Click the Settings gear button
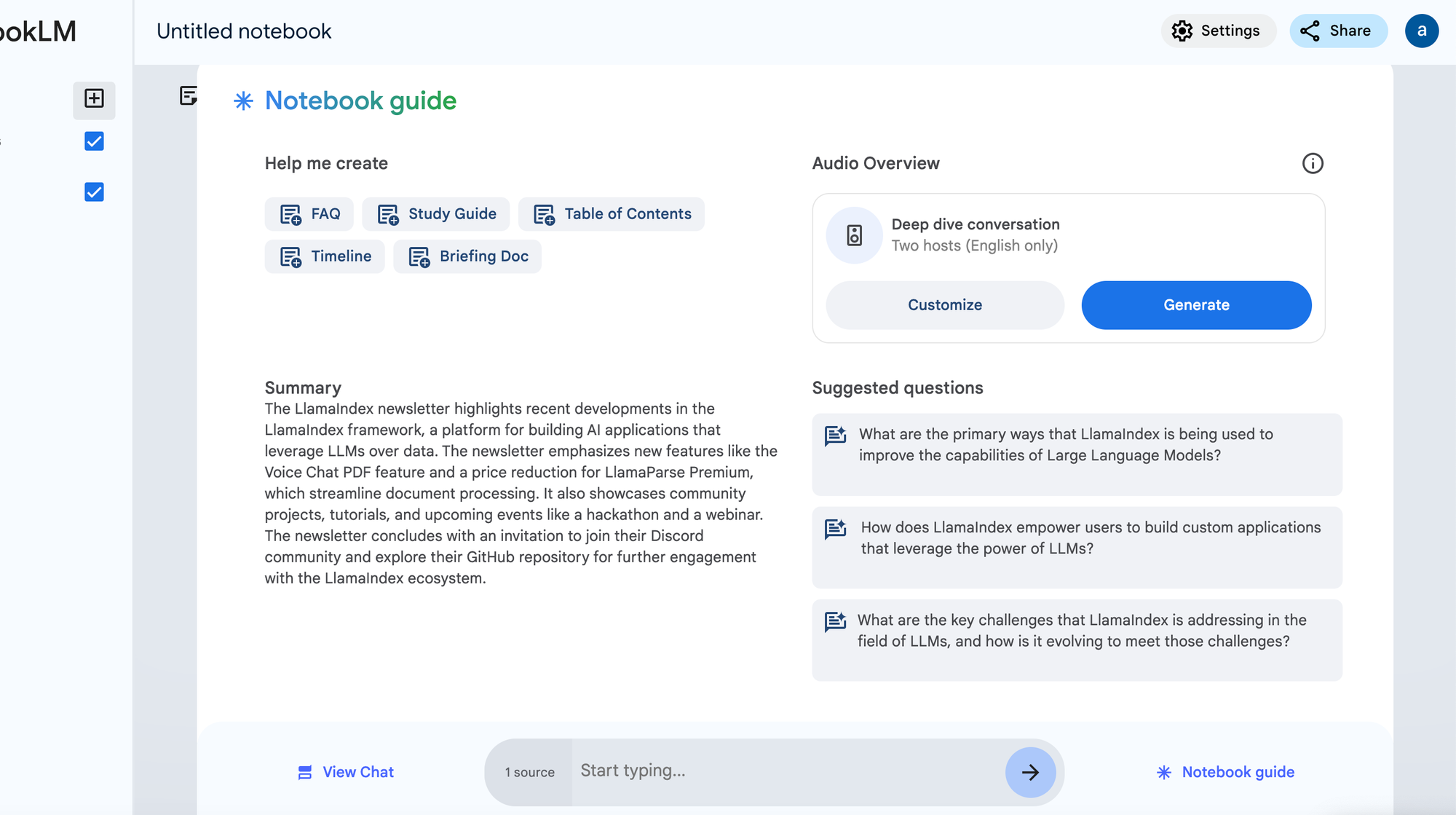 coord(1217,31)
